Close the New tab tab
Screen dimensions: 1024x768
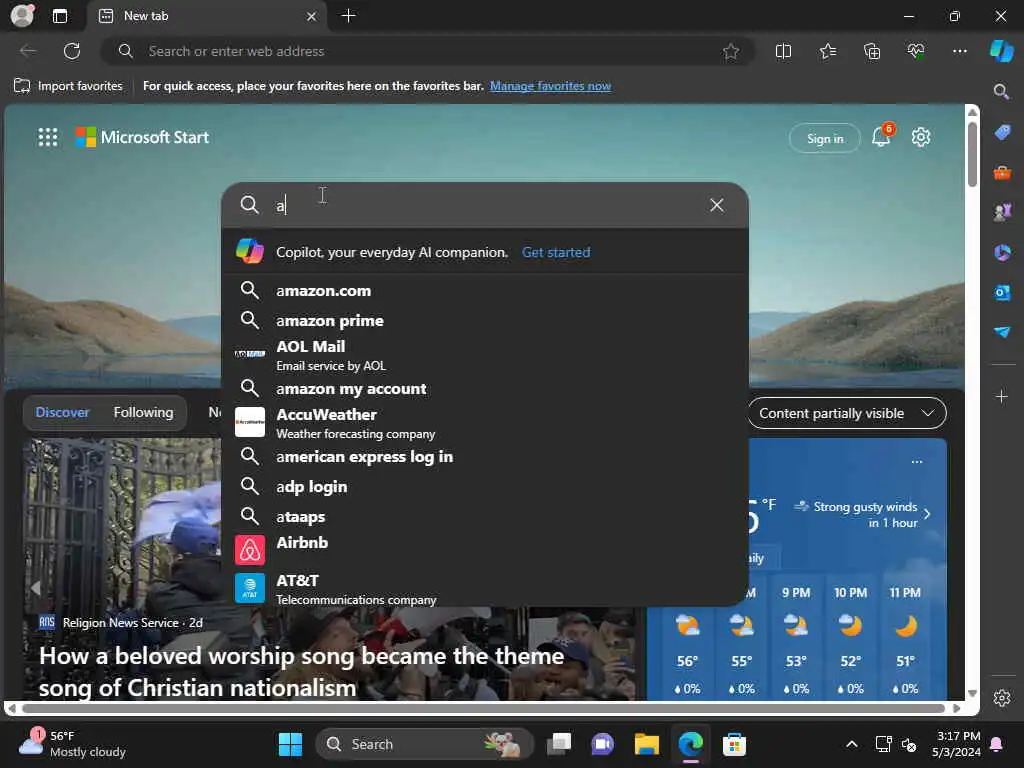312,16
